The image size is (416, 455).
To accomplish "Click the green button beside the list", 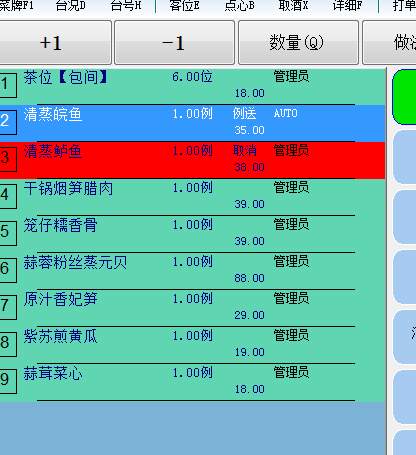I will [x=404, y=97].
